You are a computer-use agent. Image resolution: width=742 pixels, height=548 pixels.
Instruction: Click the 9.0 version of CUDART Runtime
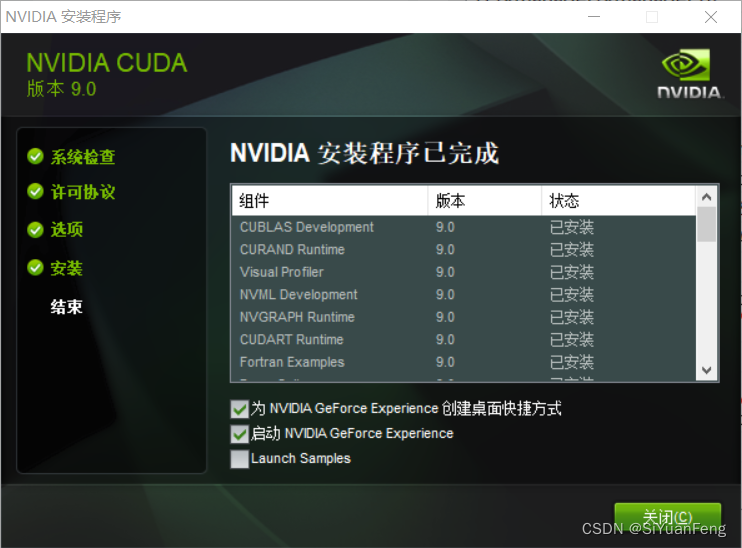pos(445,339)
